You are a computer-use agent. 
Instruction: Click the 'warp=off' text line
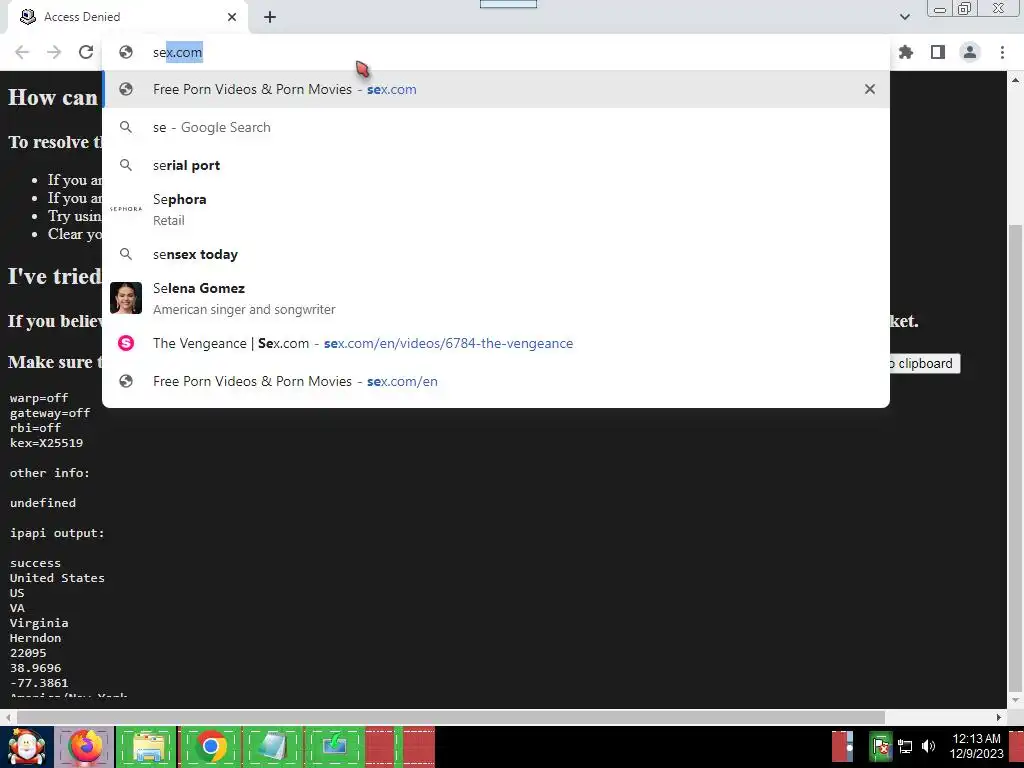(39, 398)
